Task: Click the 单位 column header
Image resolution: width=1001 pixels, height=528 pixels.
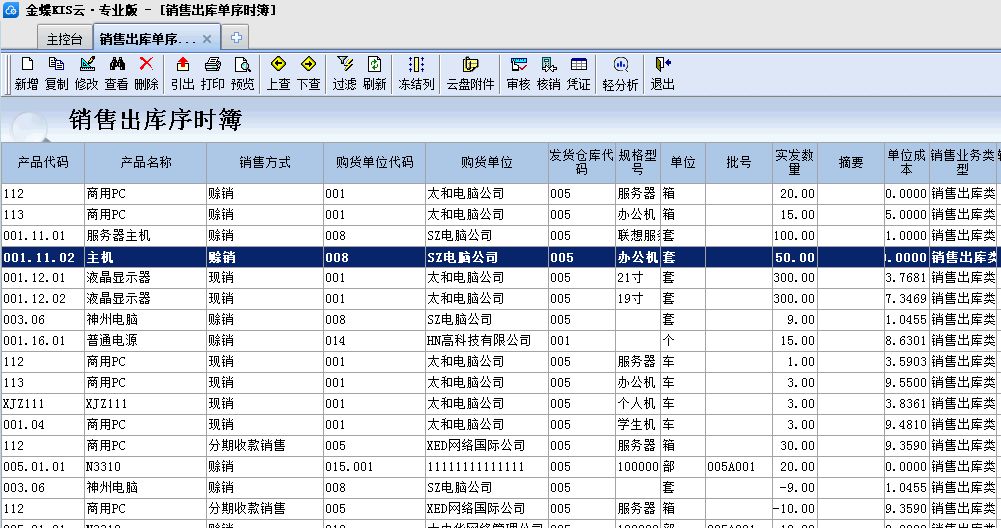Action: (683, 163)
